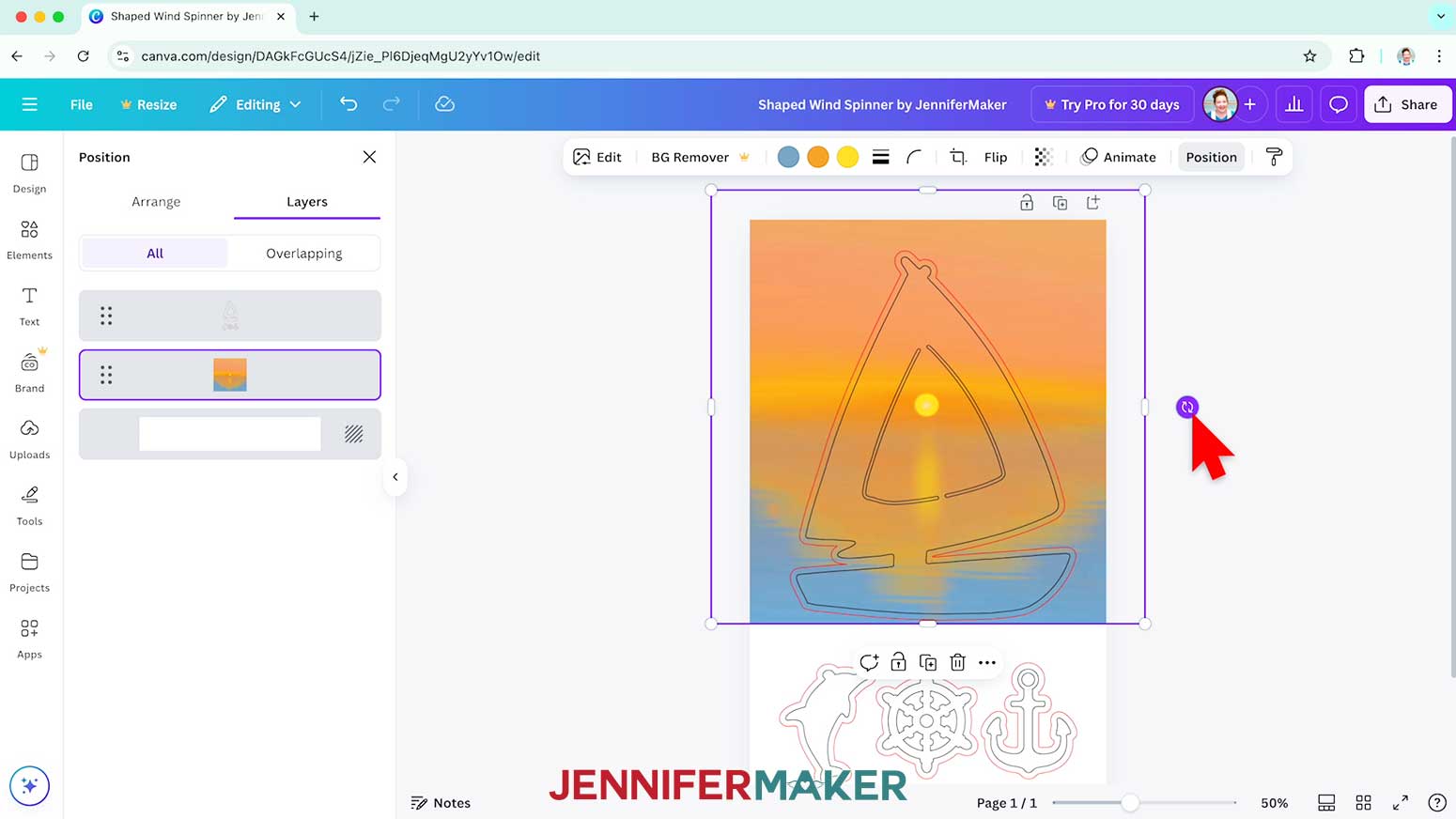This screenshot has width=1456, height=819.
Task: Adjust the zoom slider
Action: click(1130, 803)
